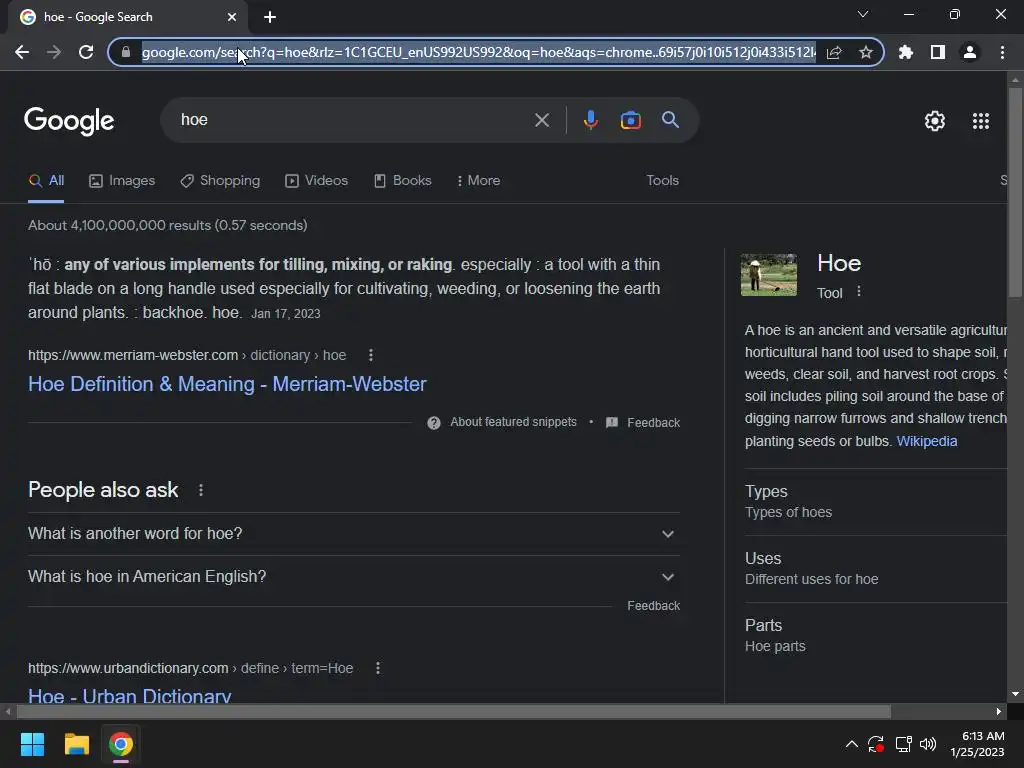This screenshot has width=1024, height=768.
Task: Switch to the Shopping tab
Action: pos(220,181)
